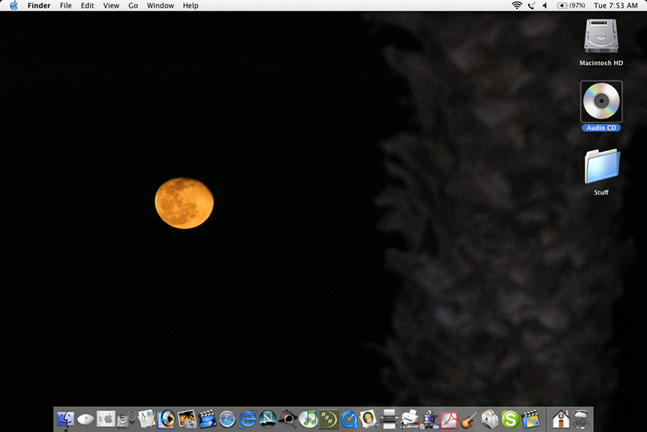Open QuickTime Player from the Dock
The image size is (647, 432).
coord(349,419)
